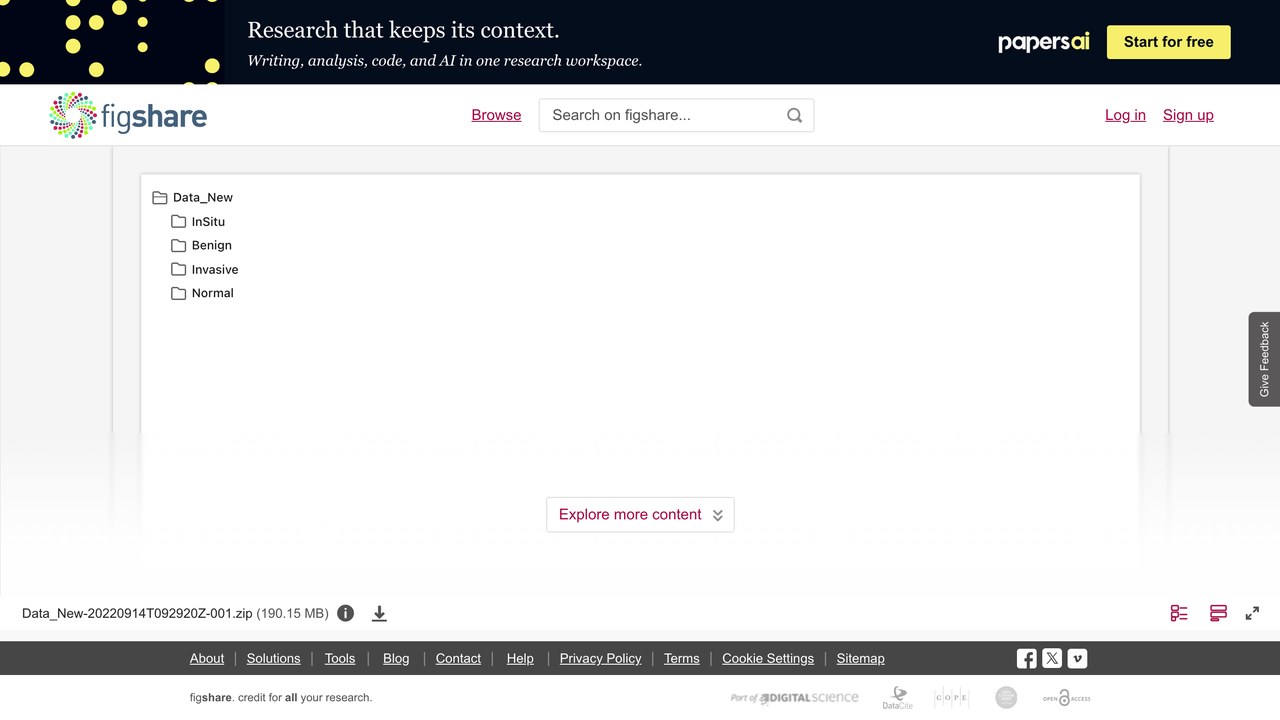
Task: Open the Solutions footer link
Action: pos(274,658)
